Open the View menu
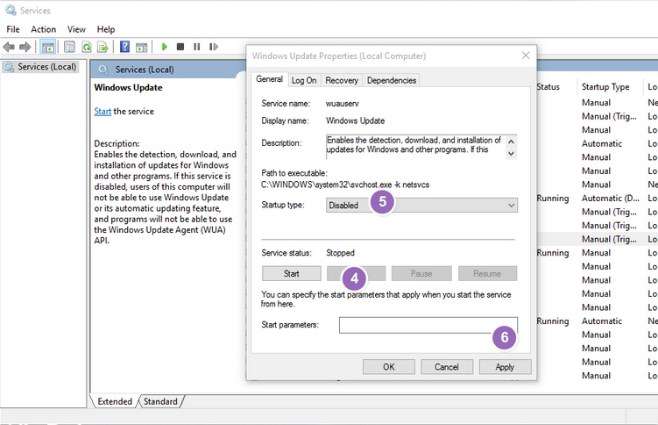 [76, 29]
